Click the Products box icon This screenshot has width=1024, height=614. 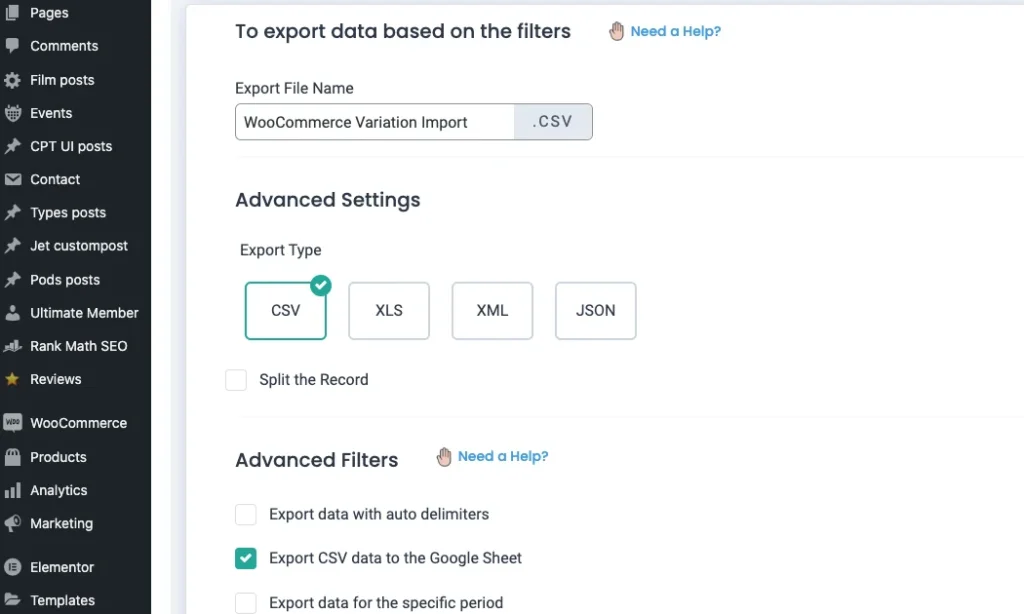[13, 457]
